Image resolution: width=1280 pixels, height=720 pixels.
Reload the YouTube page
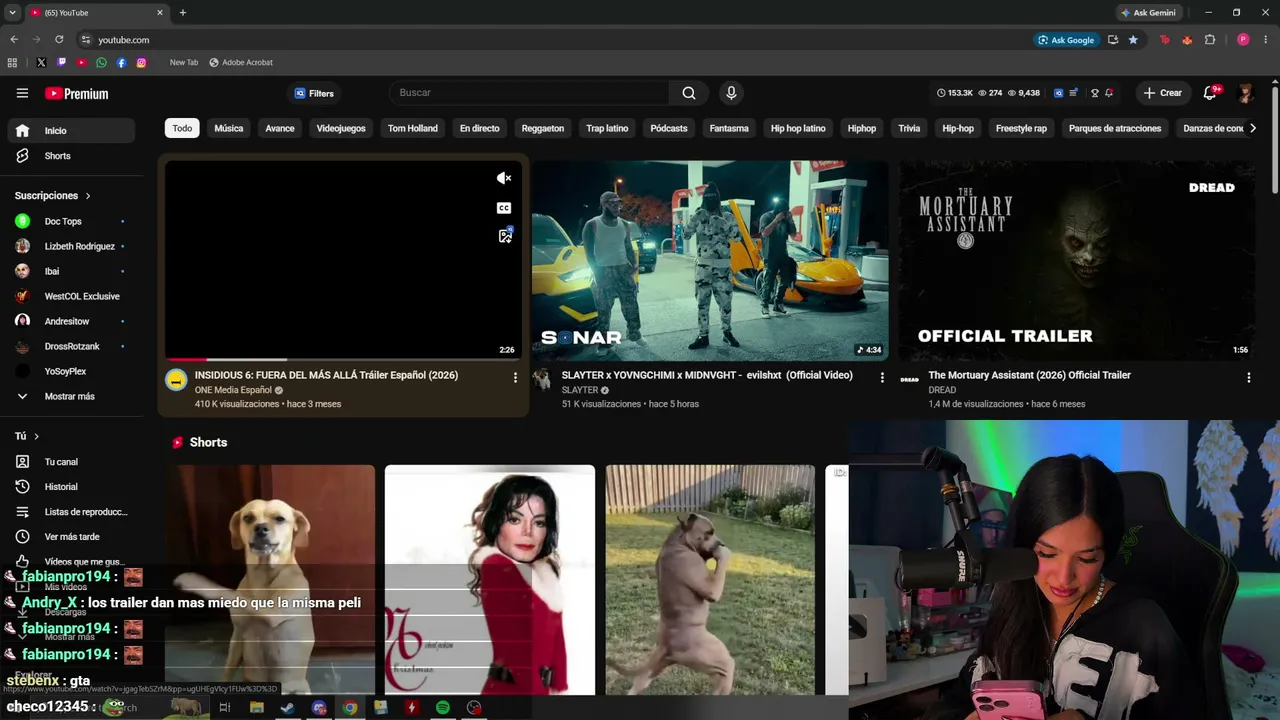click(59, 40)
